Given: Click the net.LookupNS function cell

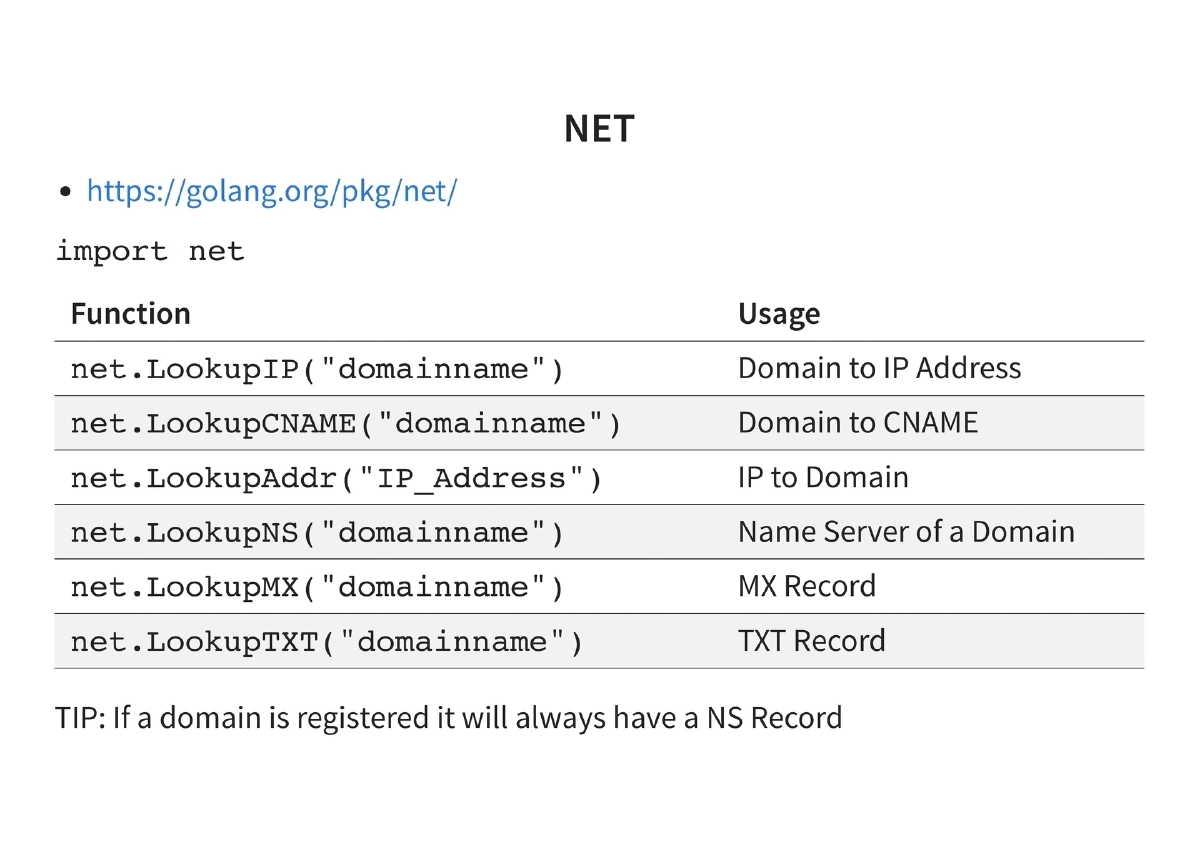Looking at the screenshot, I should pyautogui.click(x=317, y=533).
